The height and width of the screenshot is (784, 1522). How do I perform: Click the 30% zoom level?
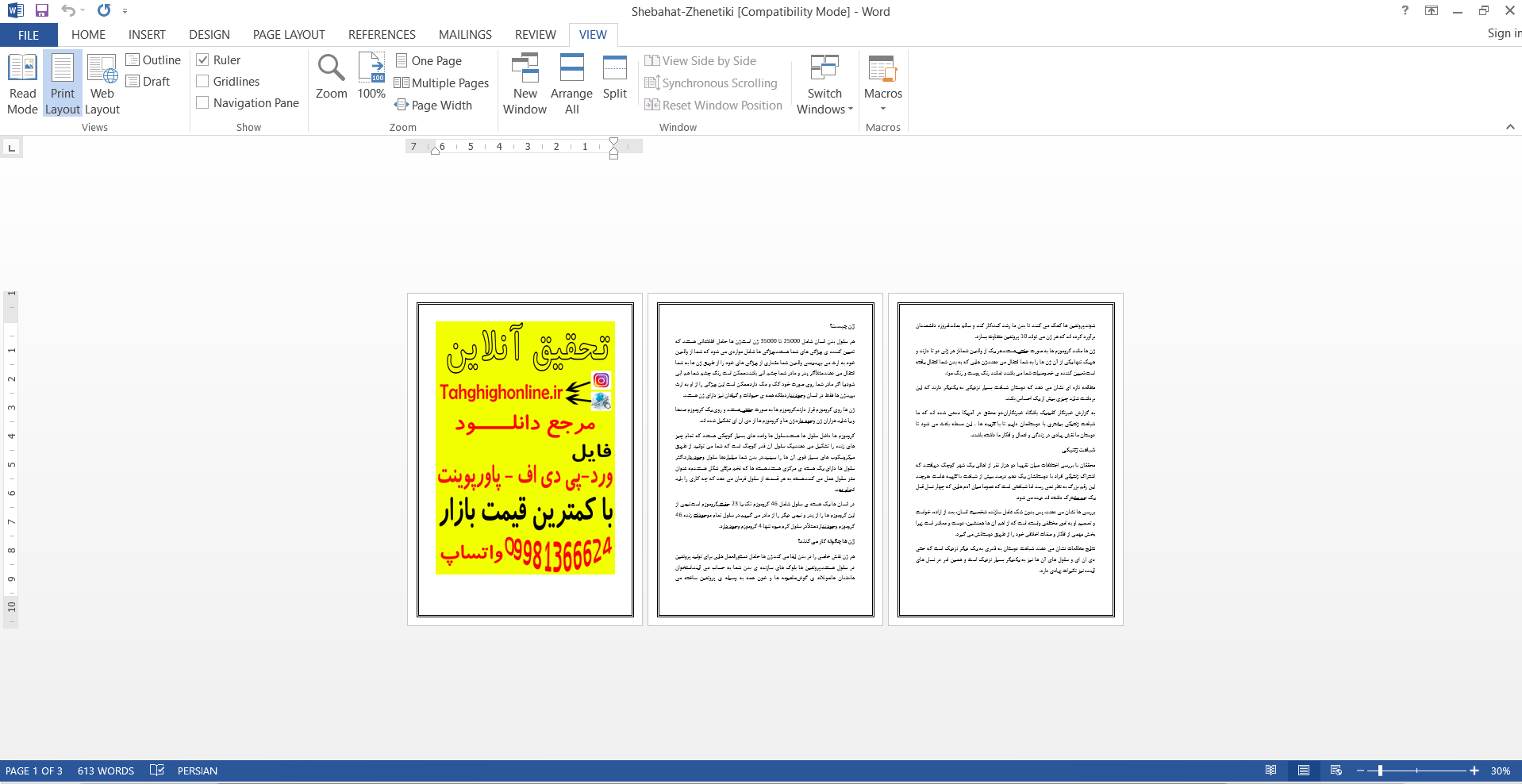coord(1500,771)
